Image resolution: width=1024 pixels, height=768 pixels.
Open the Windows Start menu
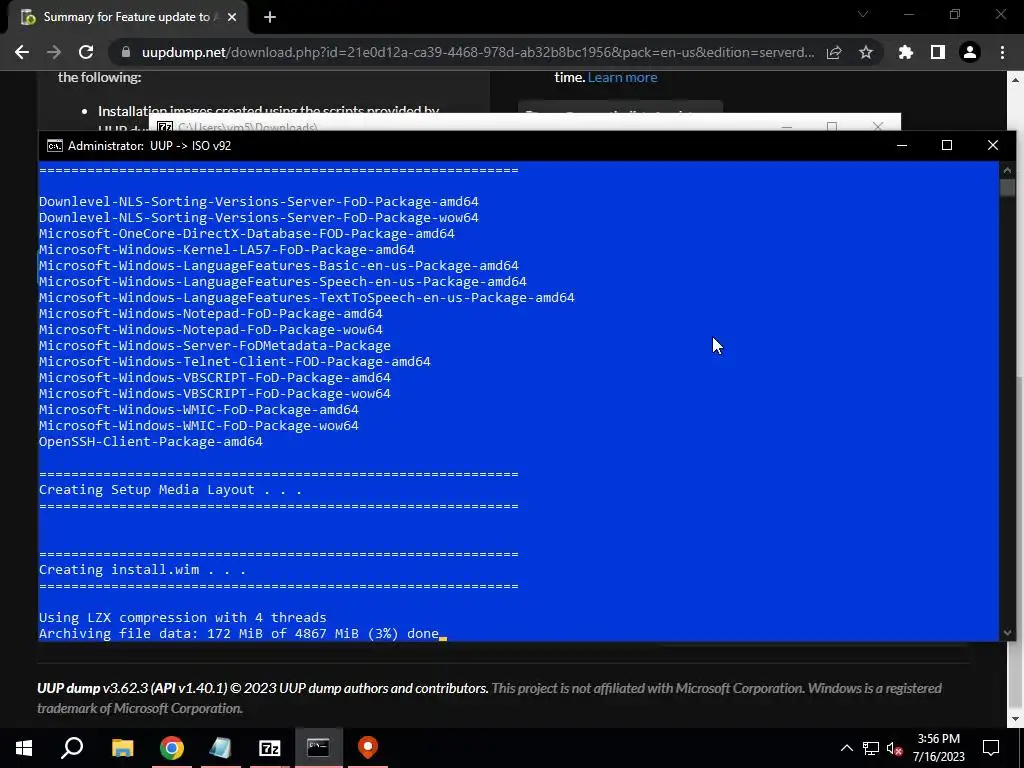click(x=24, y=748)
